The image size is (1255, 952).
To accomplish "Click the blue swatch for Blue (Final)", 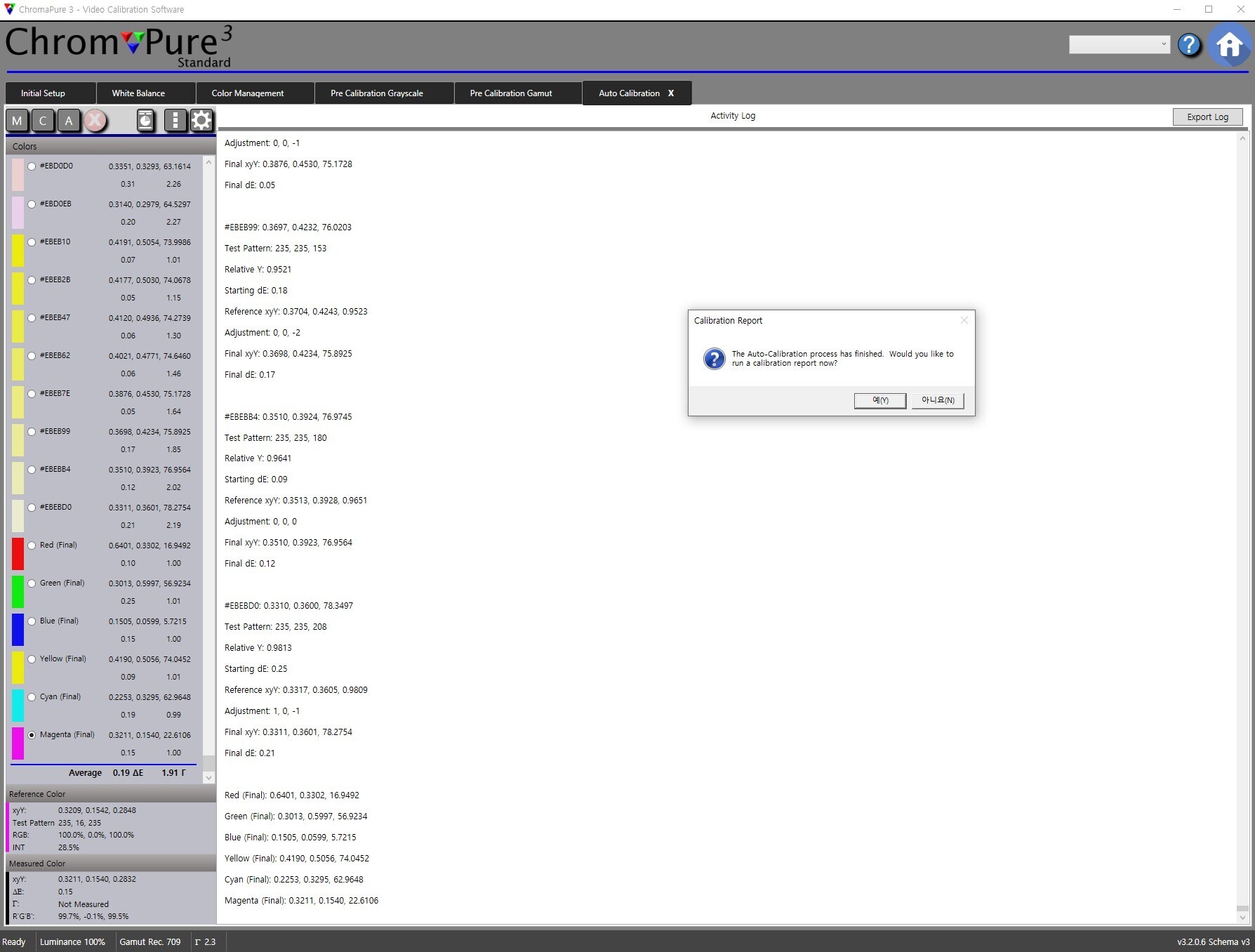I will (18, 630).
